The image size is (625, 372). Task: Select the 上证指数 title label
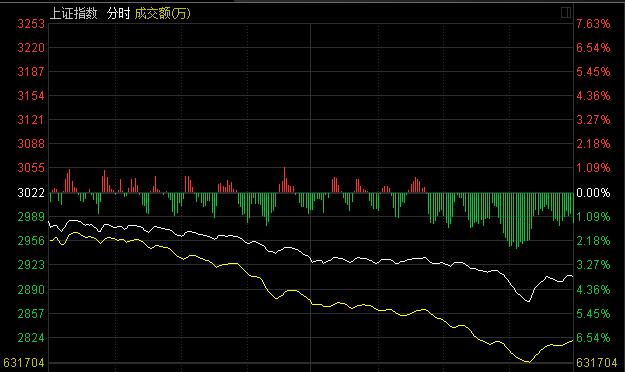tap(74, 14)
